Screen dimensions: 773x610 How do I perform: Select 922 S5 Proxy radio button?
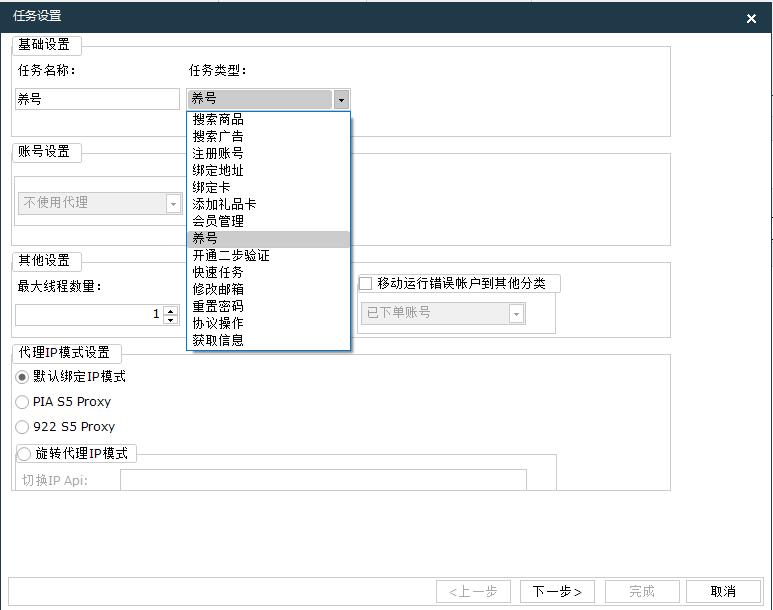pyautogui.click(x=22, y=427)
